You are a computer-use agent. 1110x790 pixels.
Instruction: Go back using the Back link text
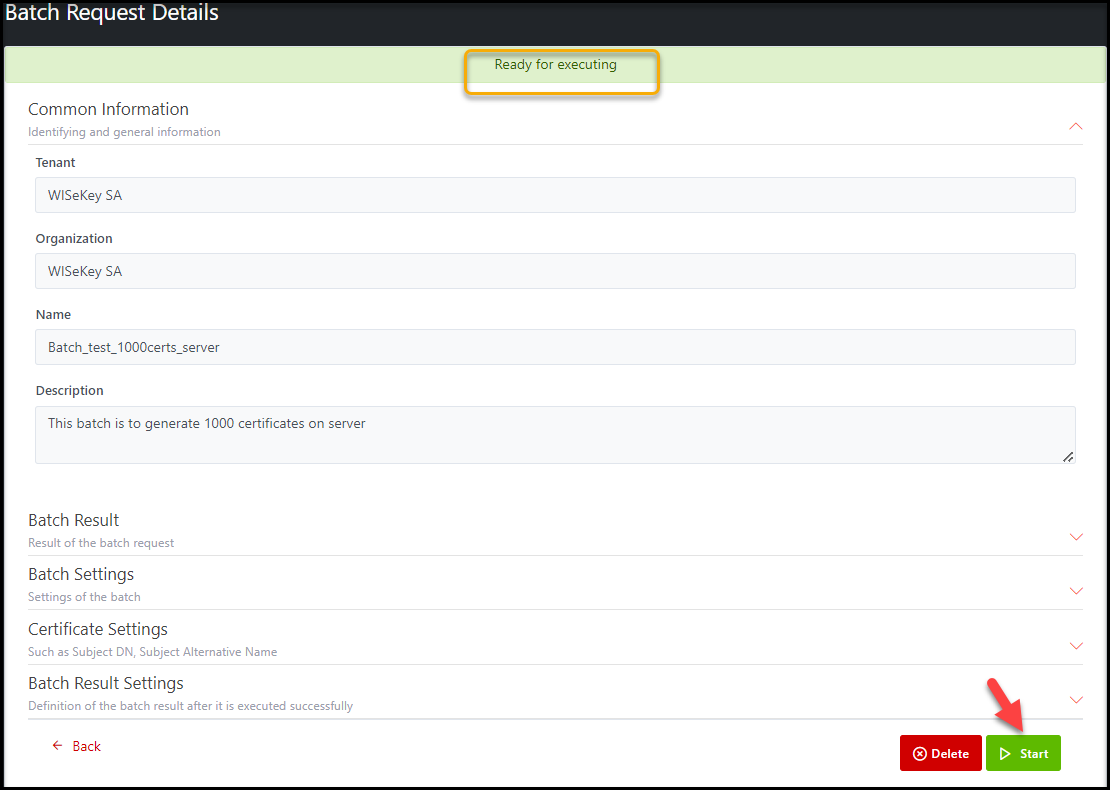87,746
